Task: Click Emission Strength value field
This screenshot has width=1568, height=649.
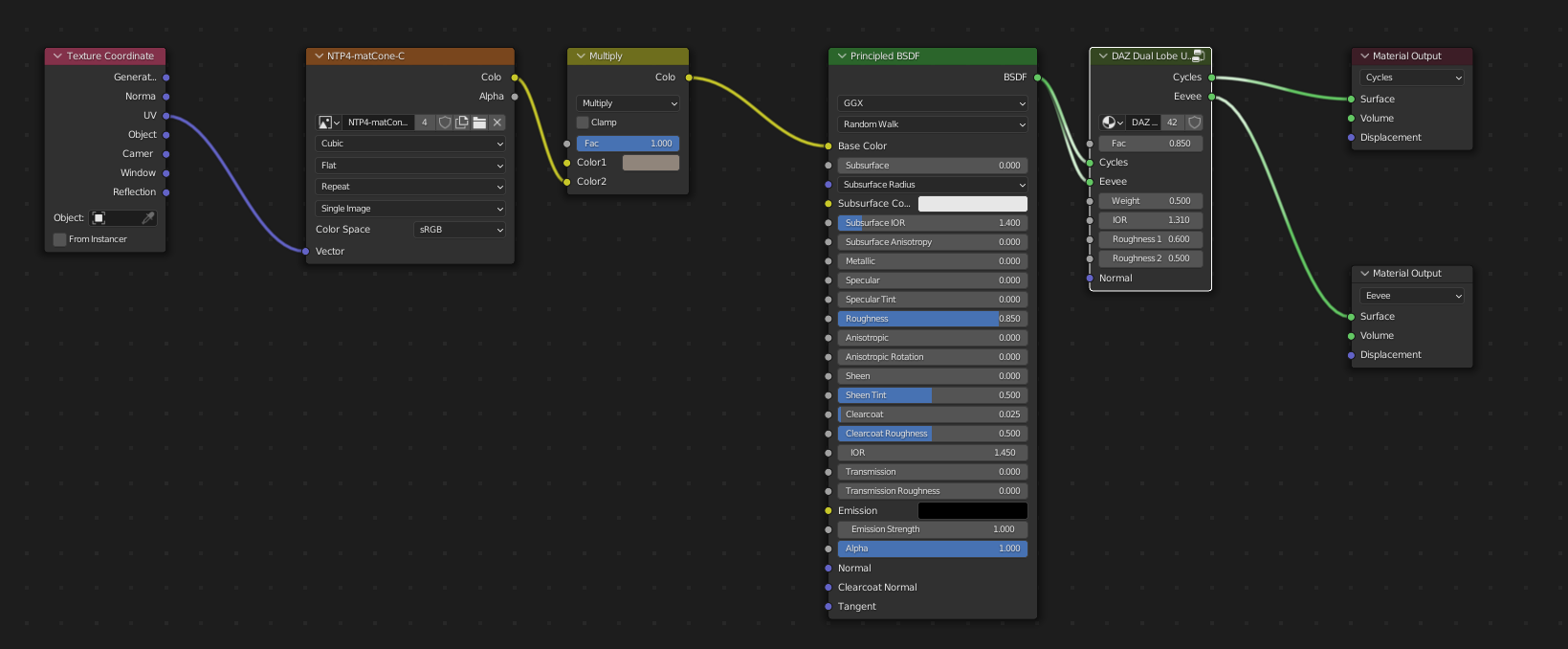Action: tap(933, 529)
